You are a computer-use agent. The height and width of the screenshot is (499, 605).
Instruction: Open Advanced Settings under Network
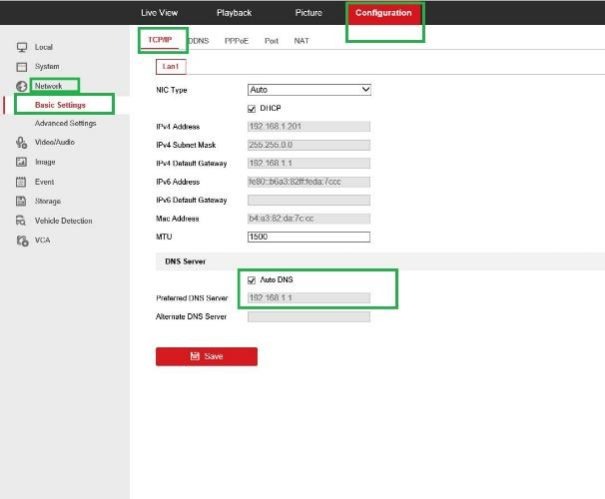point(65,123)
